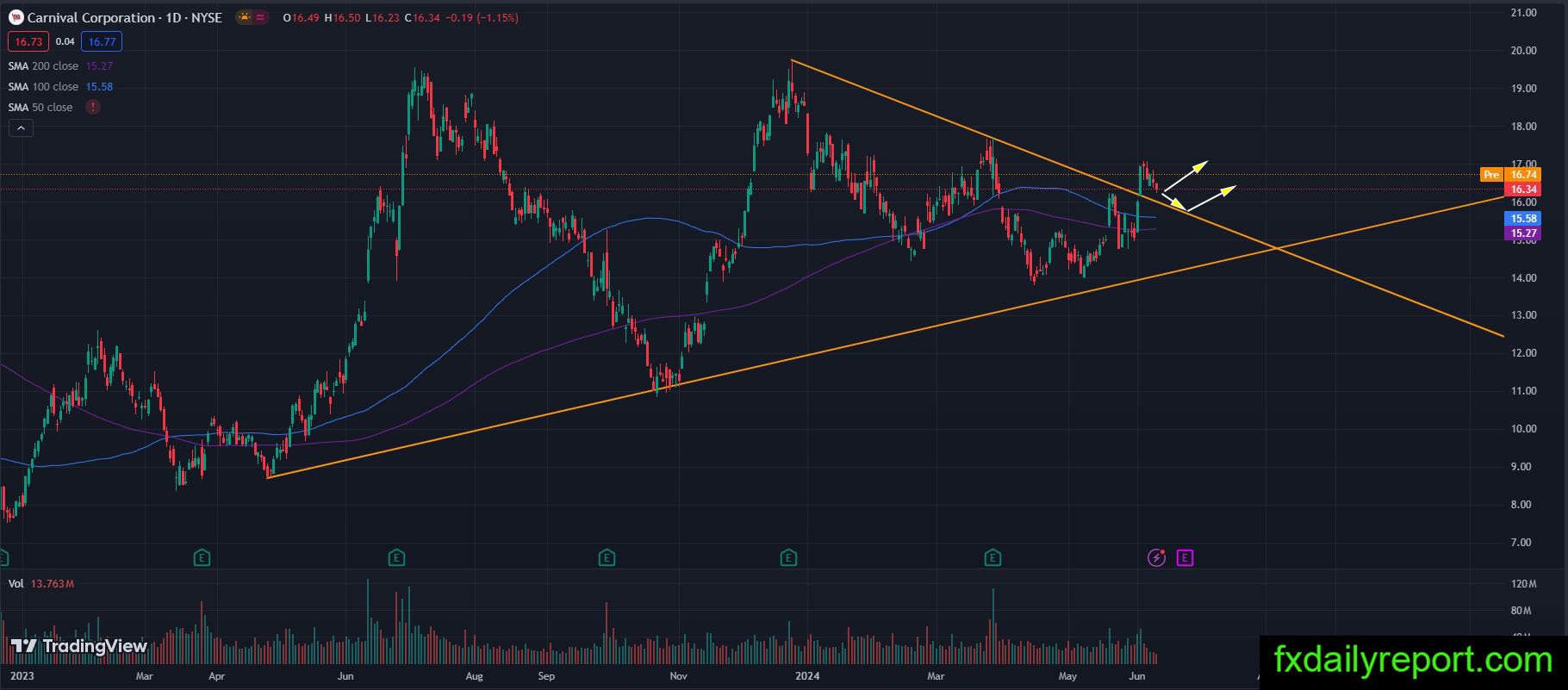
Task: Click the orange Pre 16.74 price label
Action: 1509,175
